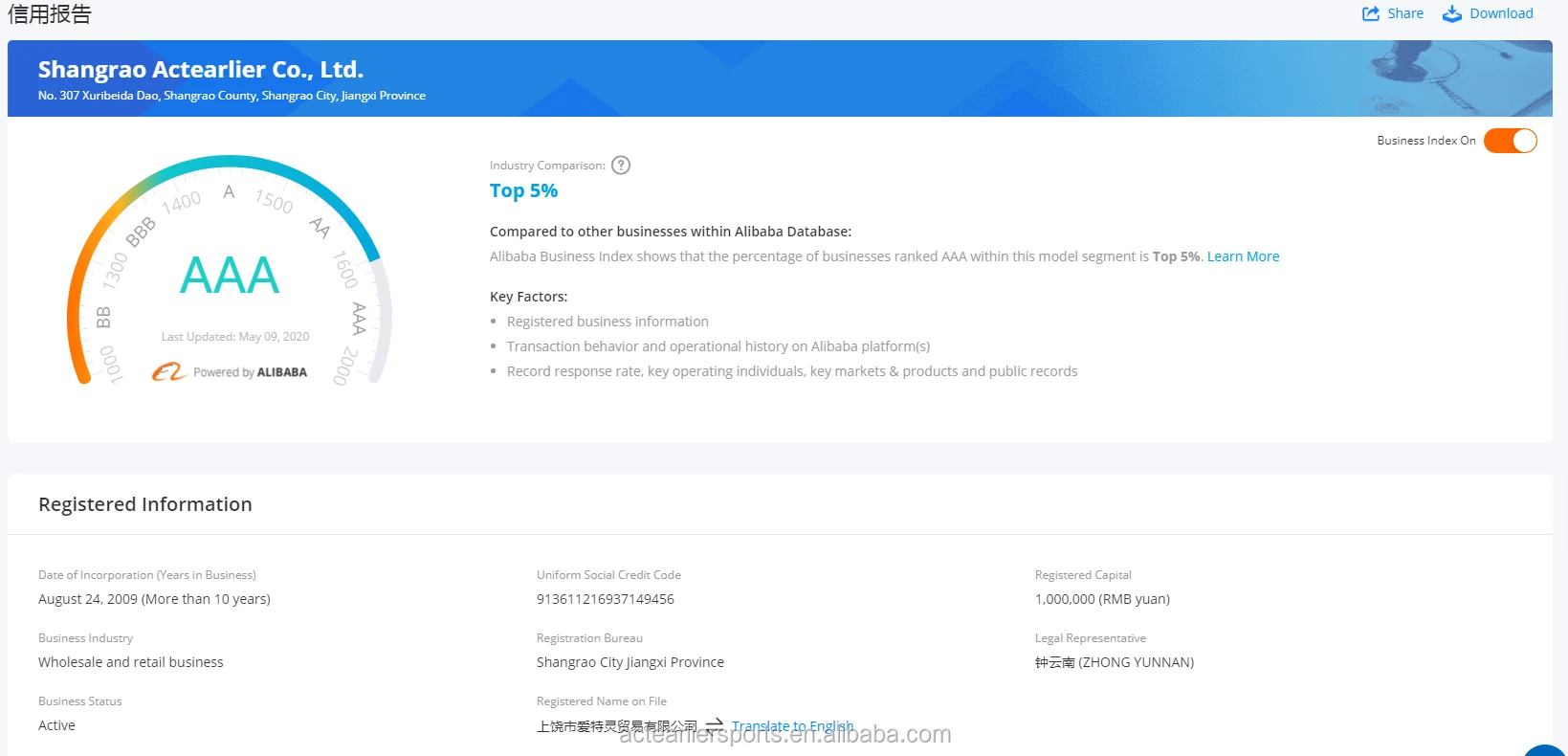Open the Download link
This screenshot has width=1568, height=756.
[x=1501, y=13]
